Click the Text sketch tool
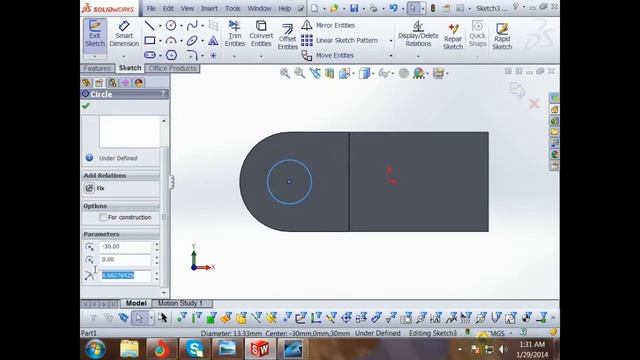This screenshot has height=360, width=640. click(213, 40)
